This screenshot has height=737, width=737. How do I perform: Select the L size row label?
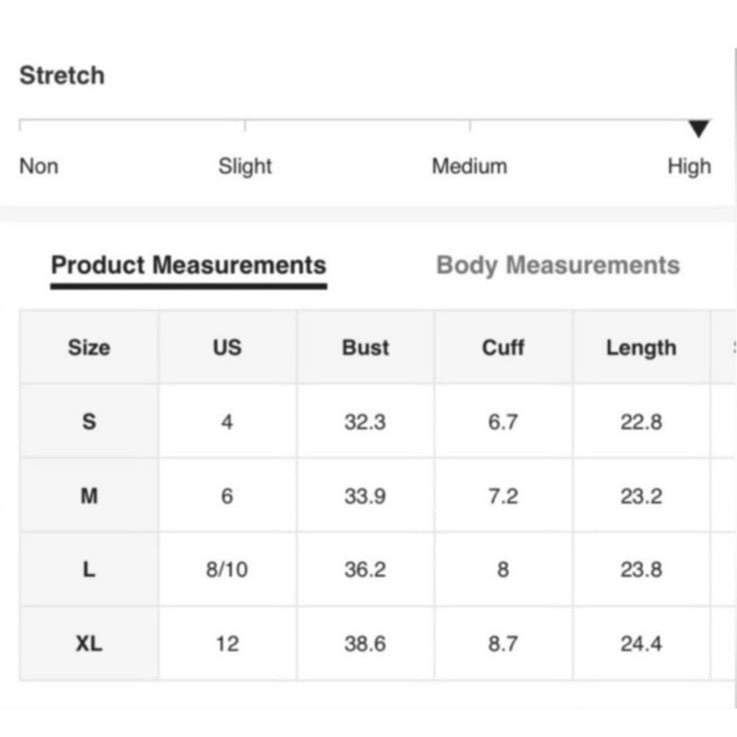[x=89, y=569]
